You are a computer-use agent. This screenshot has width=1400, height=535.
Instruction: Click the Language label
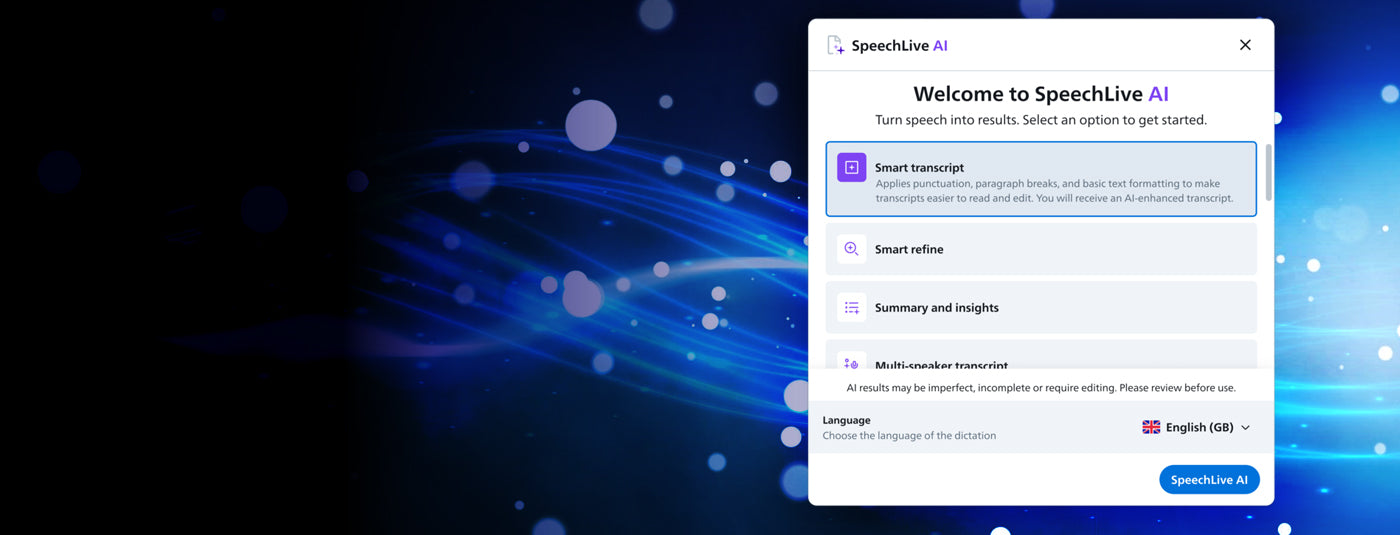tap(846, 420)
